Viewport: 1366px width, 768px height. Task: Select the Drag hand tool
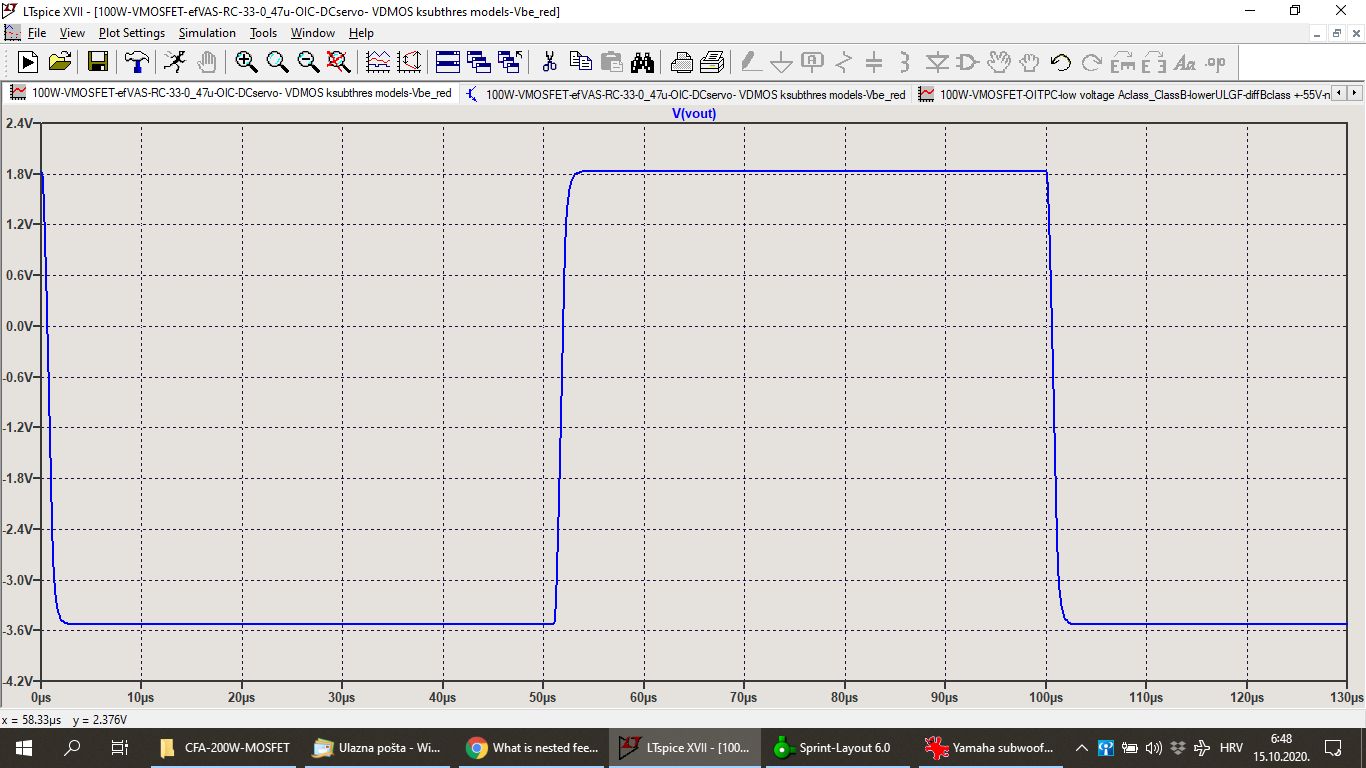point(1029,62)
